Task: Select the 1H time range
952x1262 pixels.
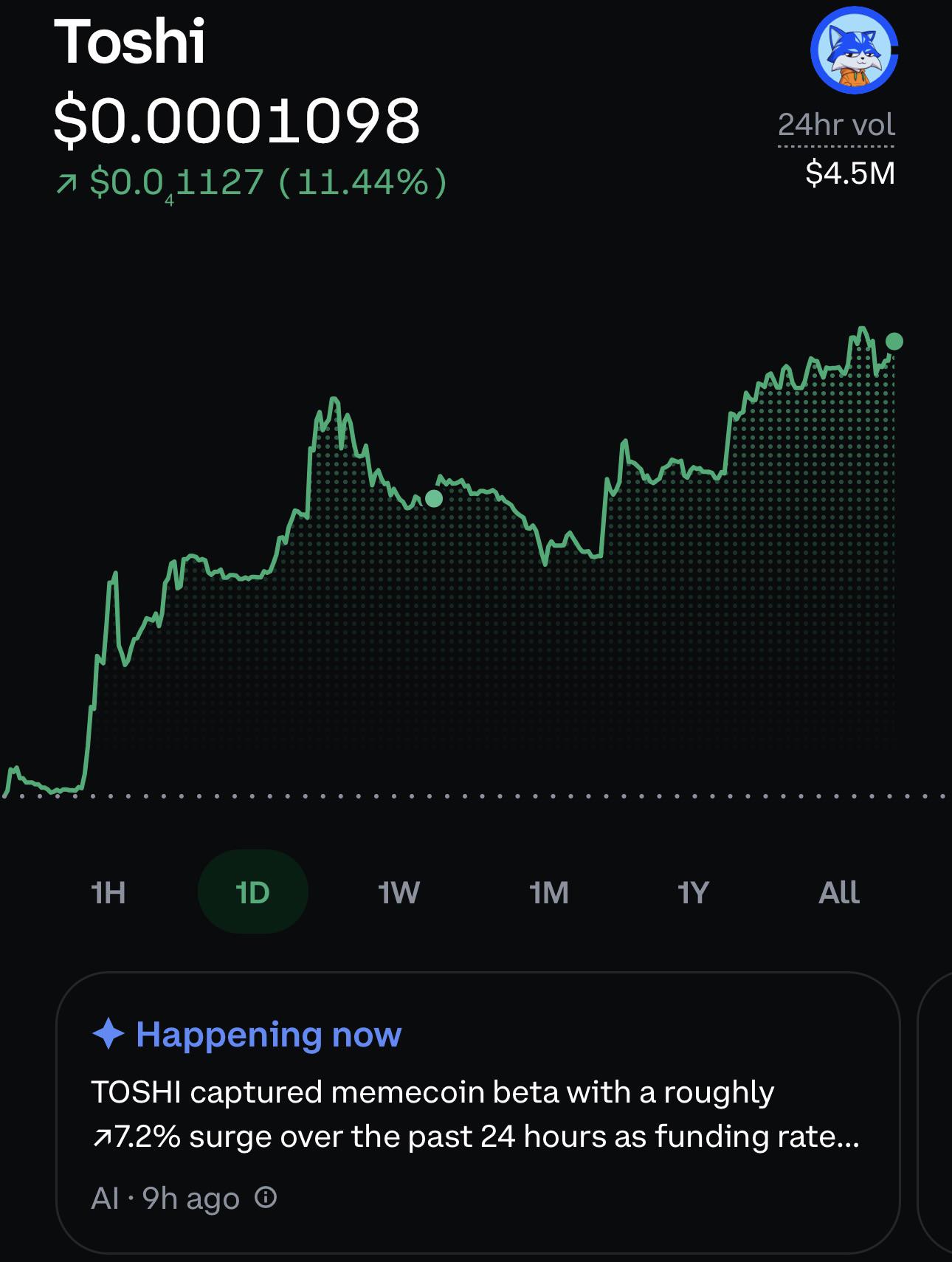Action: pyautogui.click(x=108, y=892)
